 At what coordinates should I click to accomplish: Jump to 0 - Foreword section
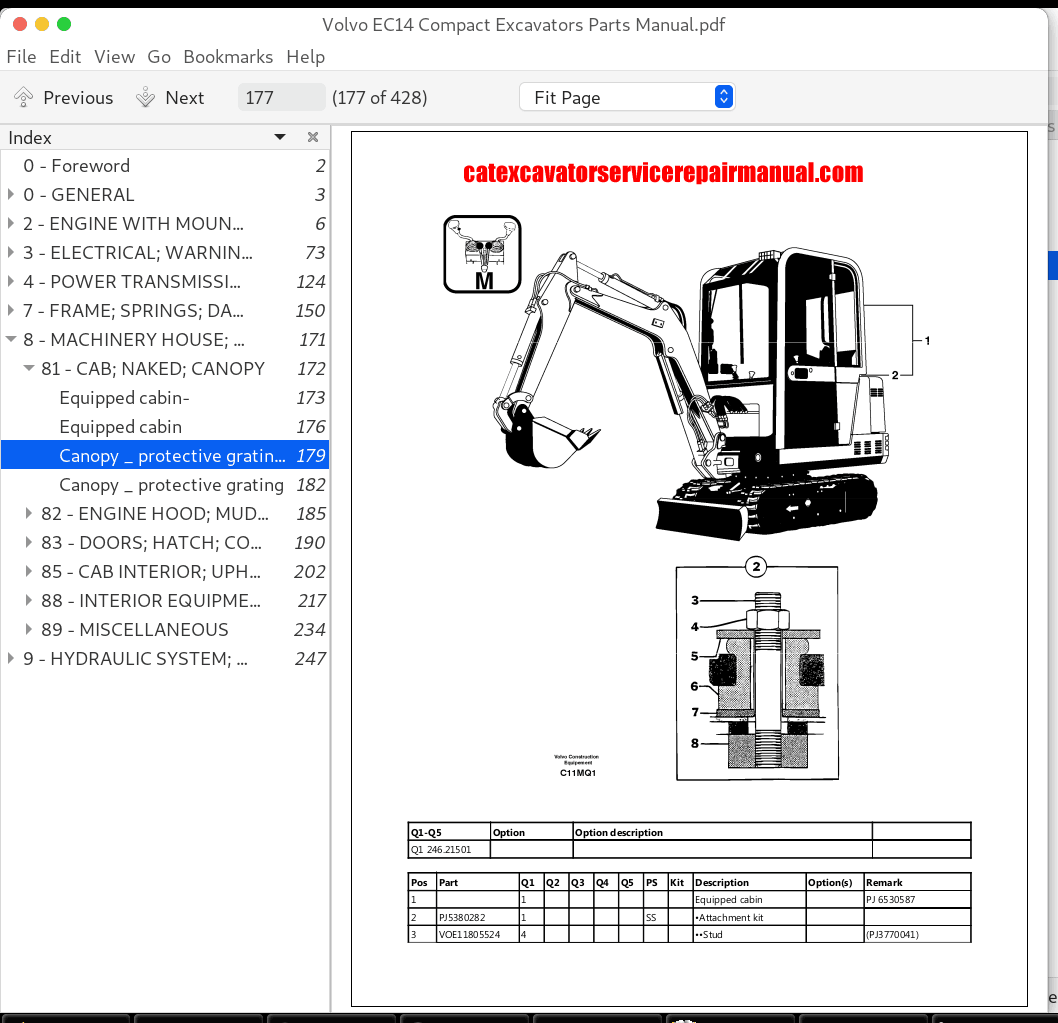(76, 165)
